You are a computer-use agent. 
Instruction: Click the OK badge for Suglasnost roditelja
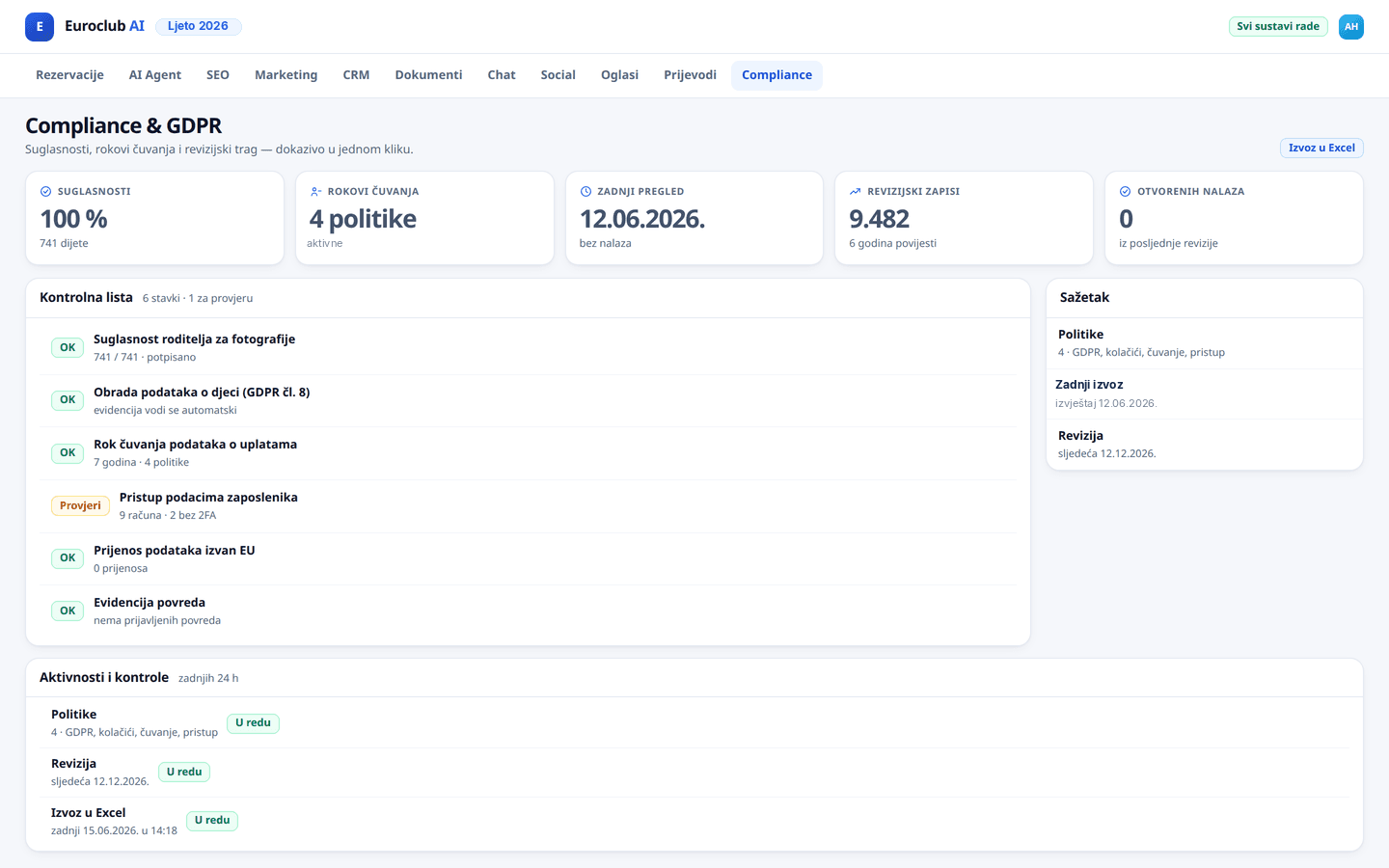(68, 348)
